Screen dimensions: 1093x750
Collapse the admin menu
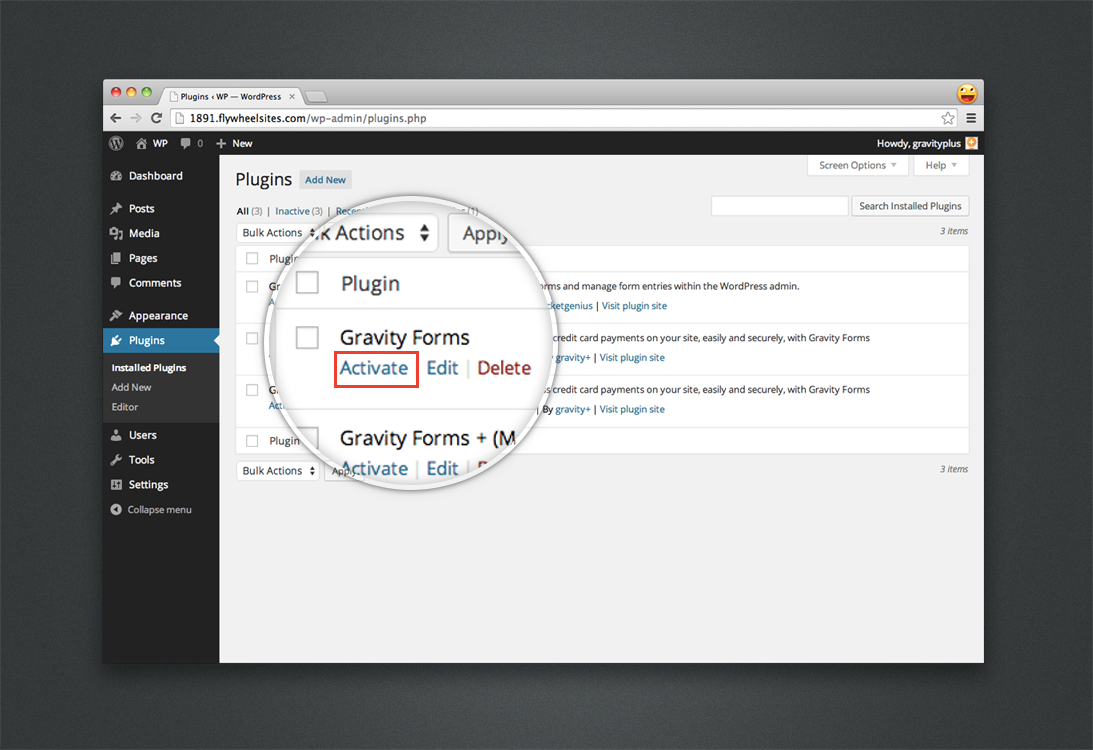(151, 510)
